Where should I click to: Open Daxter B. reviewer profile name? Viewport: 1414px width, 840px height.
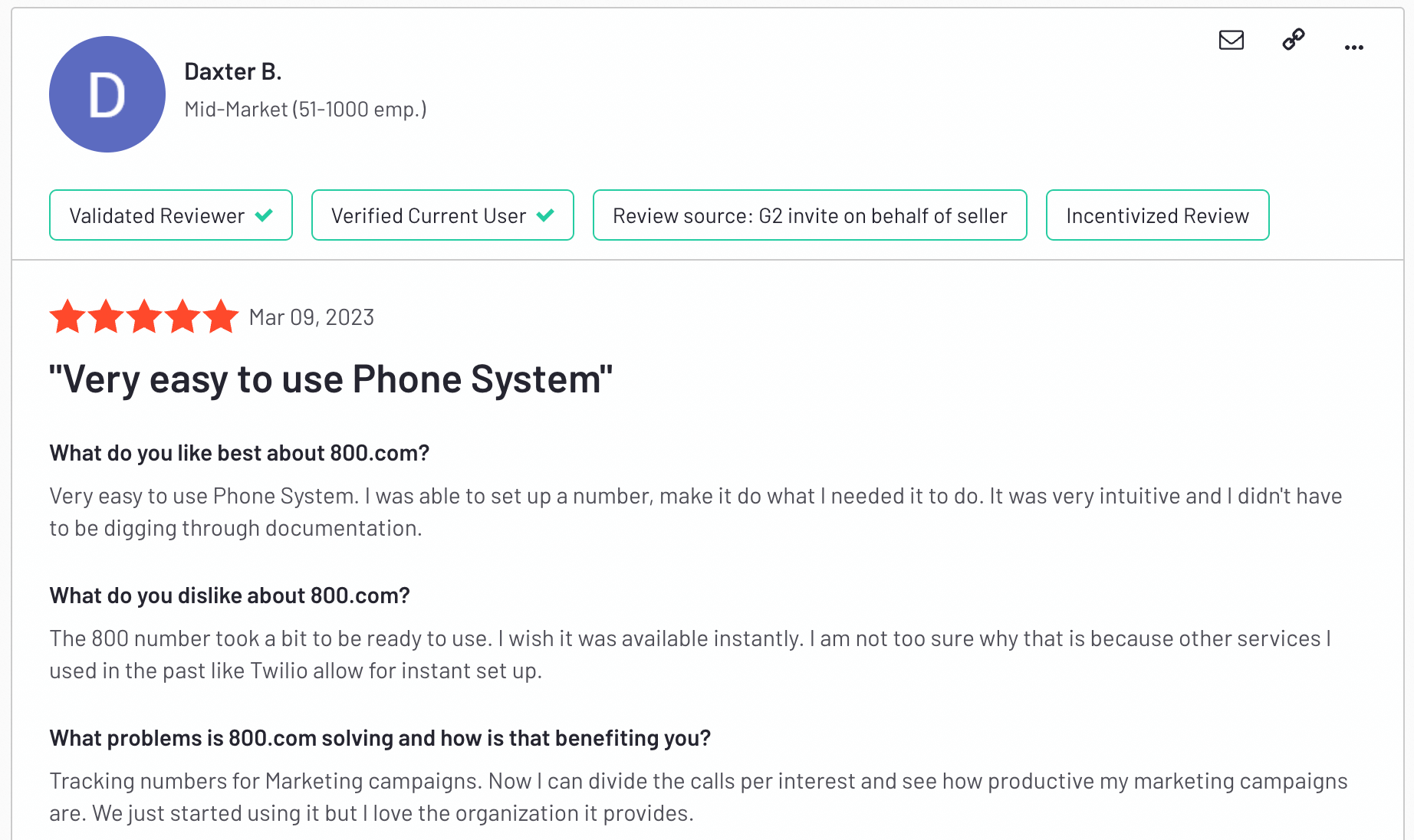pyautogui.click(x=233, y=71)
